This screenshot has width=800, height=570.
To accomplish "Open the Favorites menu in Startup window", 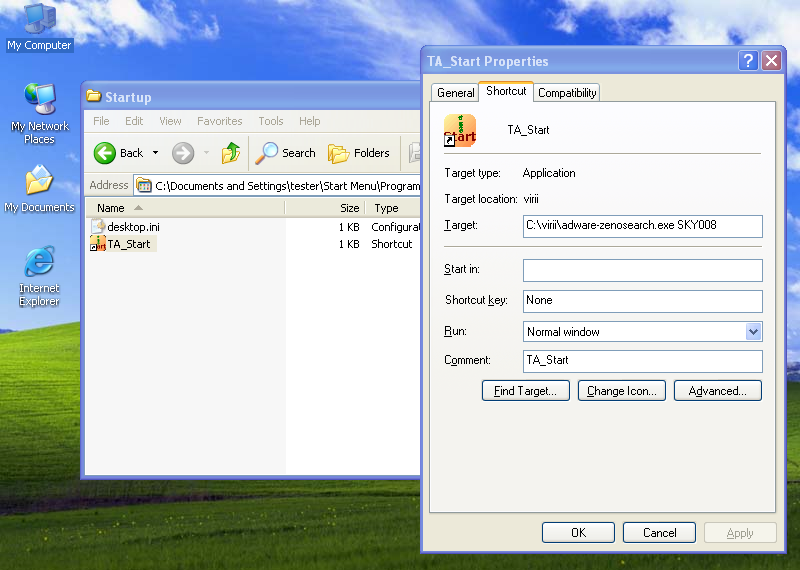I will point(219,121).
